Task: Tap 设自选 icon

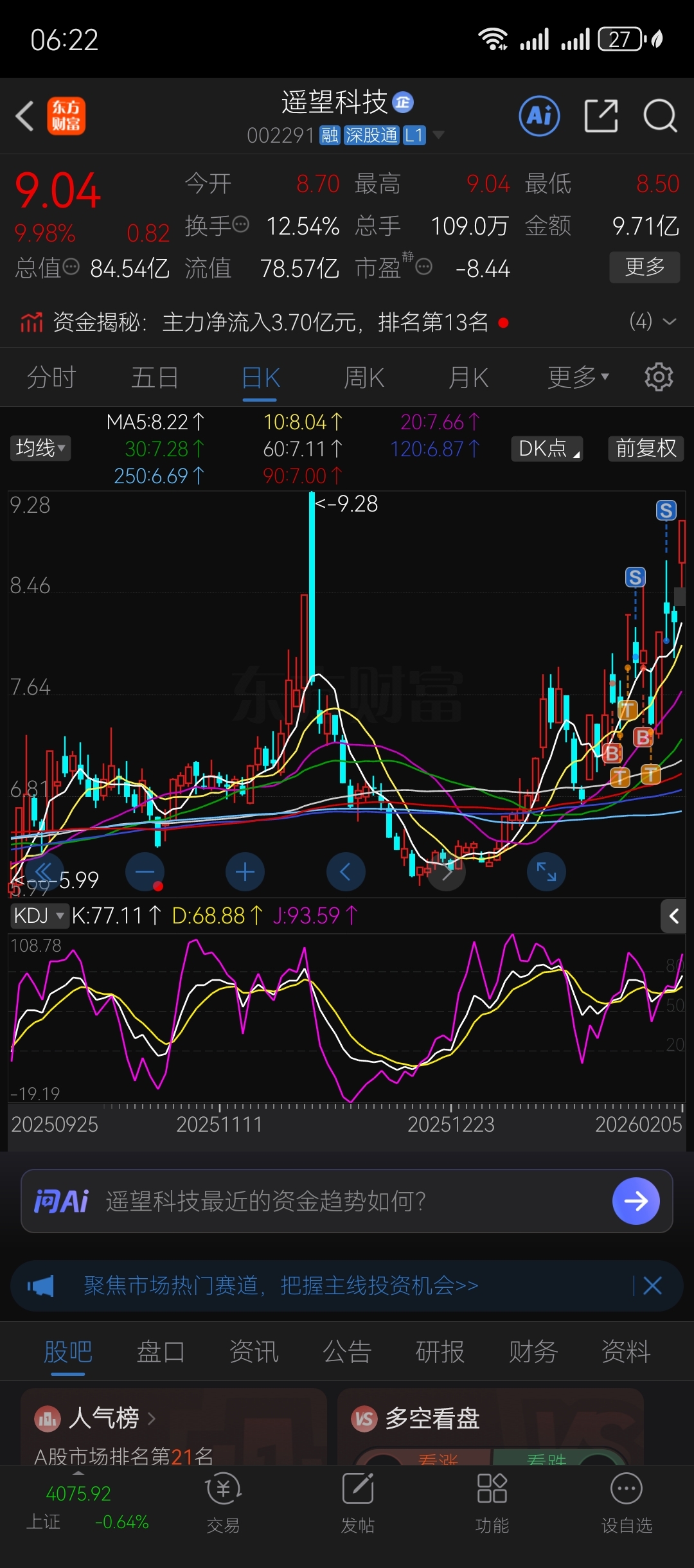Action: pos(627,1488)
